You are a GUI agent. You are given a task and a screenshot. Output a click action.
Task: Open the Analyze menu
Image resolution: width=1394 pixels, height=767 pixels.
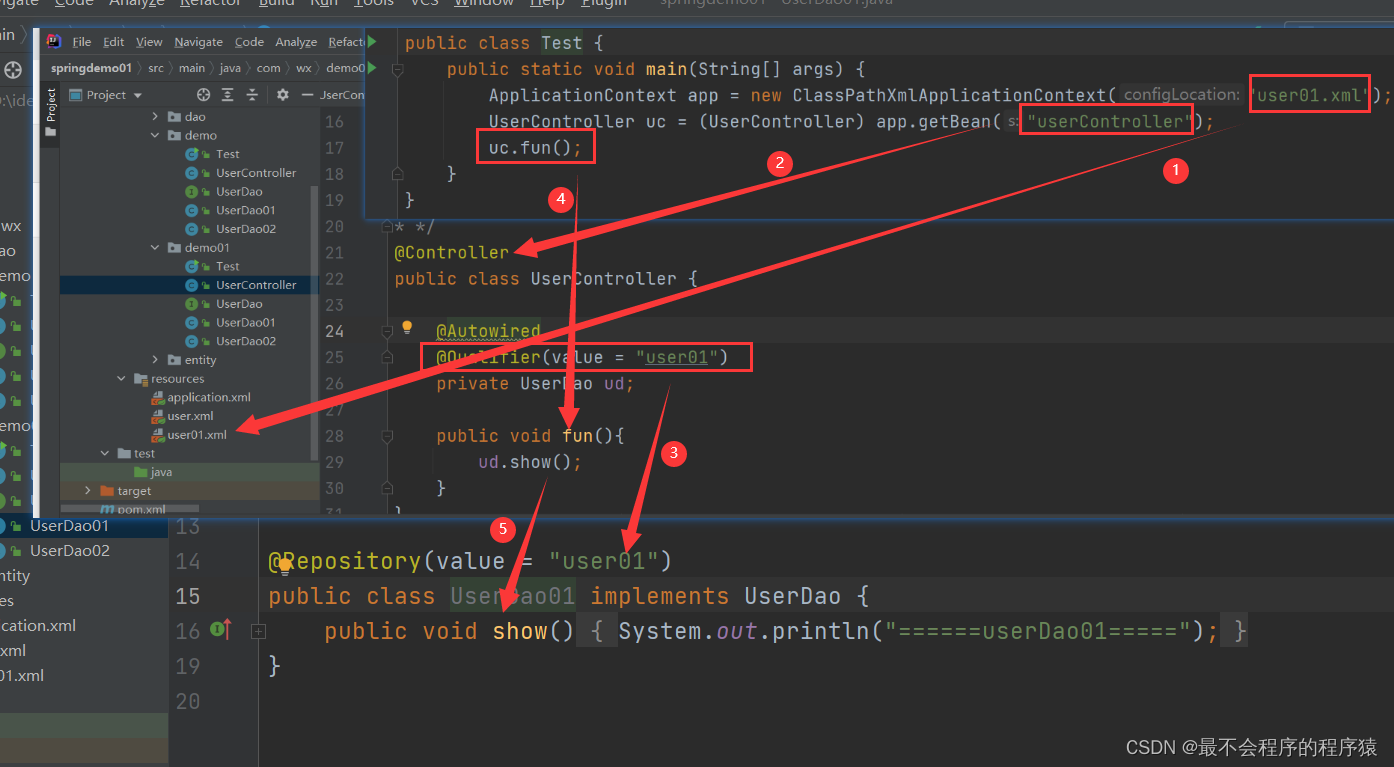coord(296,42)
